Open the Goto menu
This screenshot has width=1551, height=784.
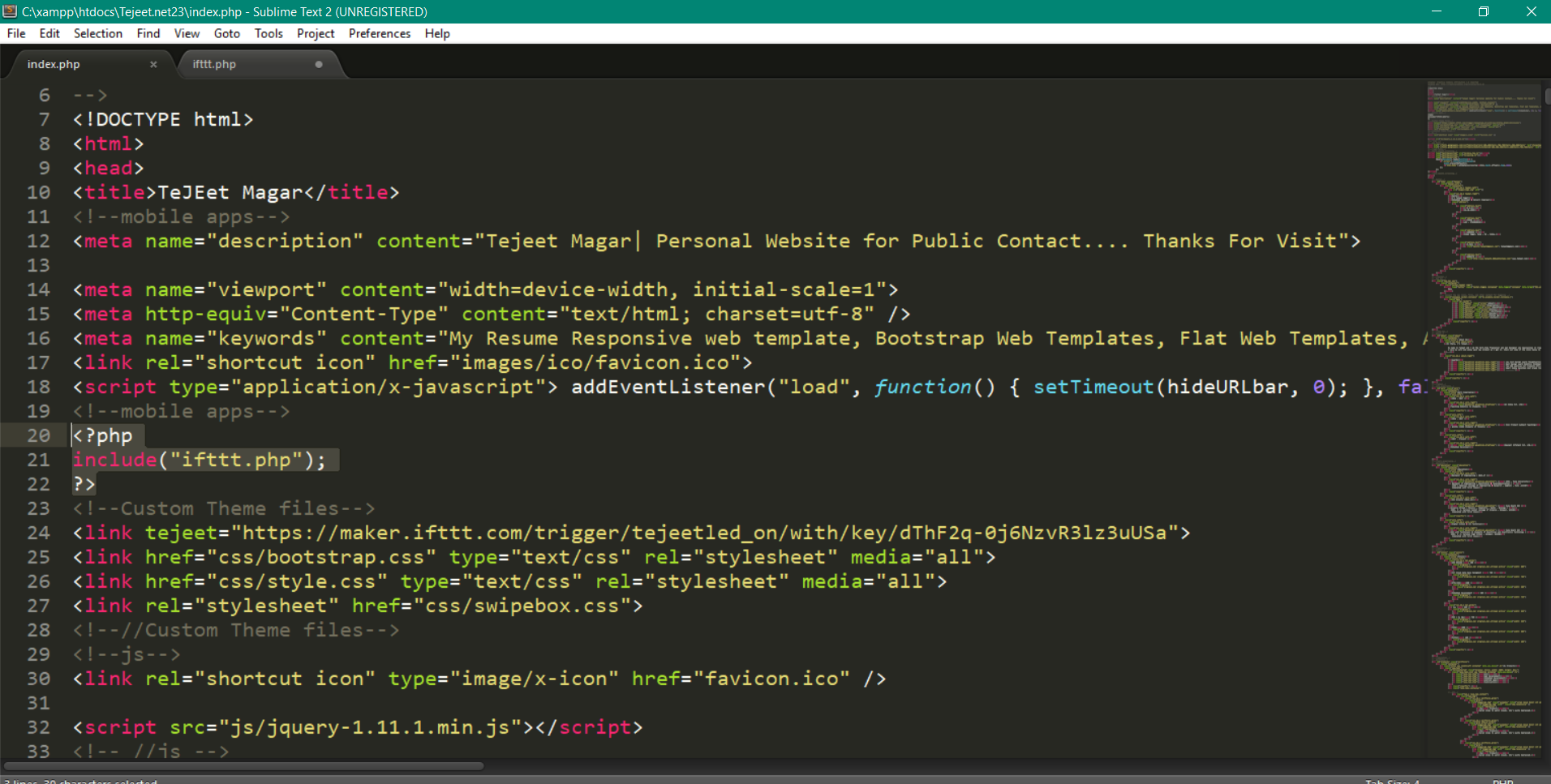[x=227, y=33]
